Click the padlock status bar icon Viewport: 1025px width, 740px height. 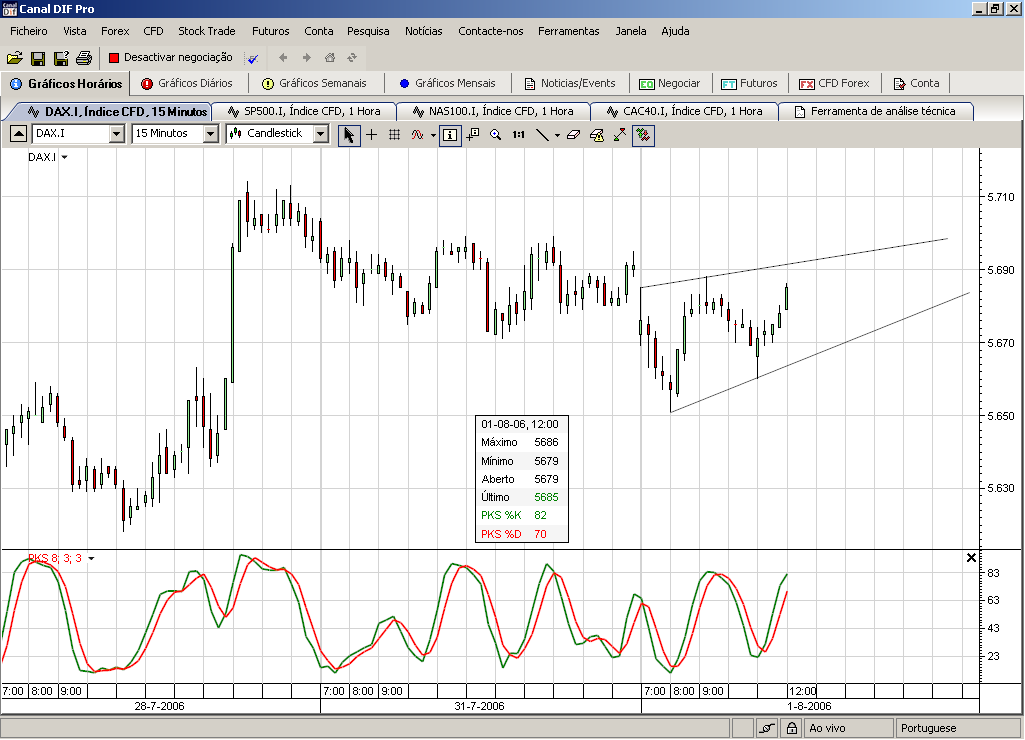(x=791, y=728)
